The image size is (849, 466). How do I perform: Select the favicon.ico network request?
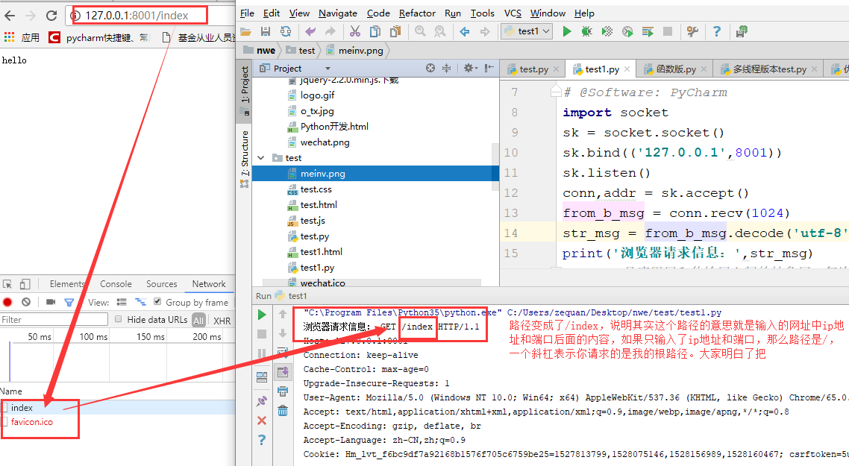pos(32,422)
